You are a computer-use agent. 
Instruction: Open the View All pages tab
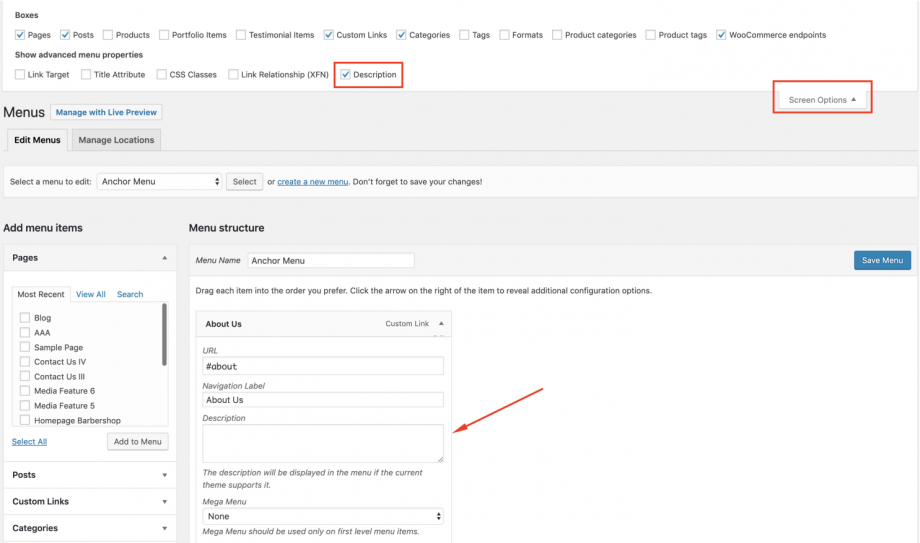click(91, 295)
